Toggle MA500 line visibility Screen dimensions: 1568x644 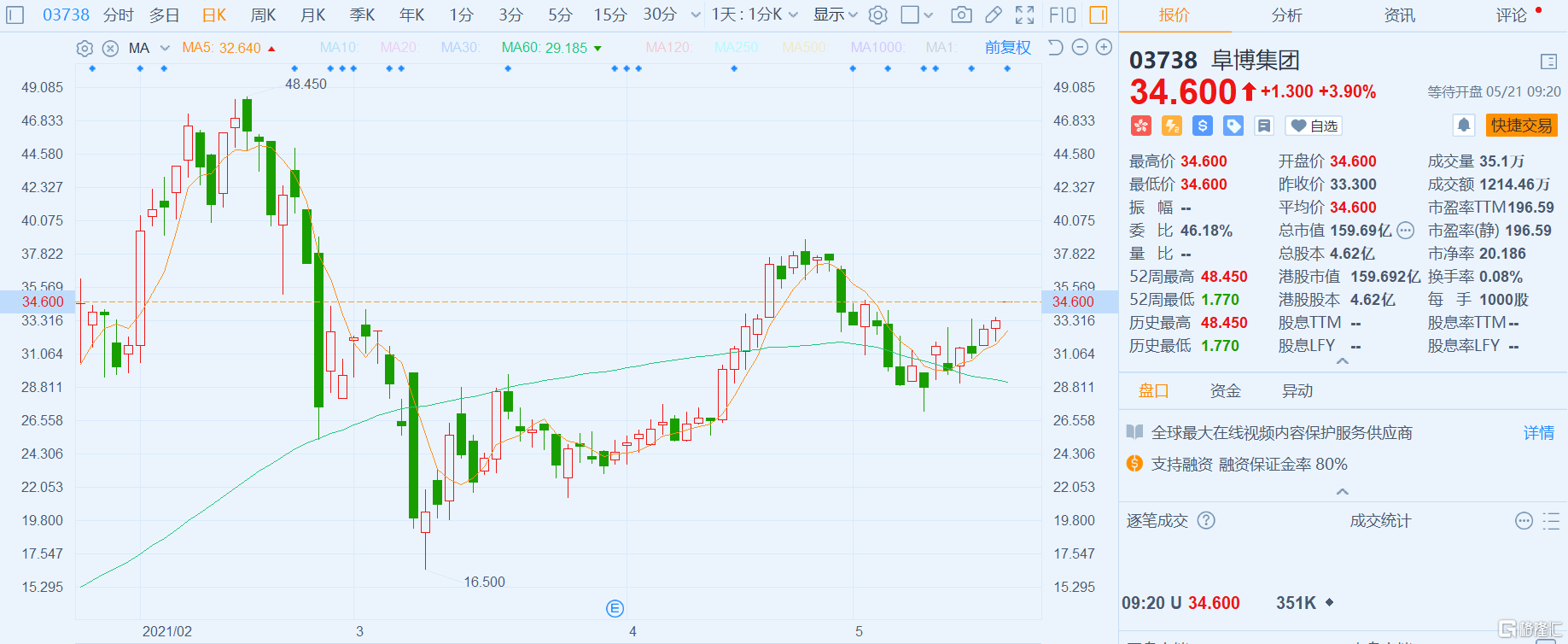804,48
